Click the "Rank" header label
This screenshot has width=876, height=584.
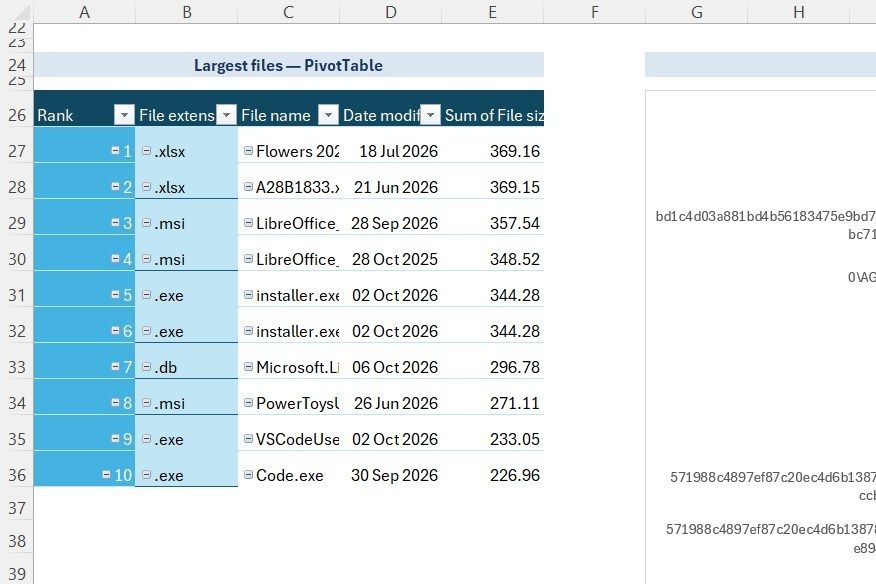(x=55, y=115)
